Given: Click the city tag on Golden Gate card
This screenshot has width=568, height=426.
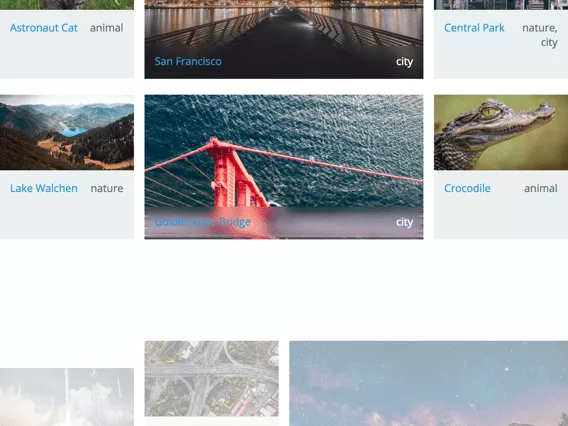Looking at the screenshot, I should click(x=404, y=222).
